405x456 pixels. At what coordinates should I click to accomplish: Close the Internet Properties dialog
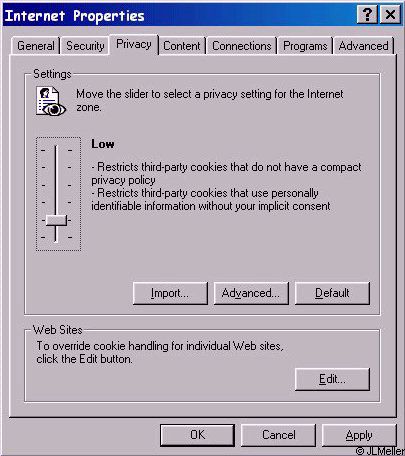pyautogui.click(x=390, y=15)
